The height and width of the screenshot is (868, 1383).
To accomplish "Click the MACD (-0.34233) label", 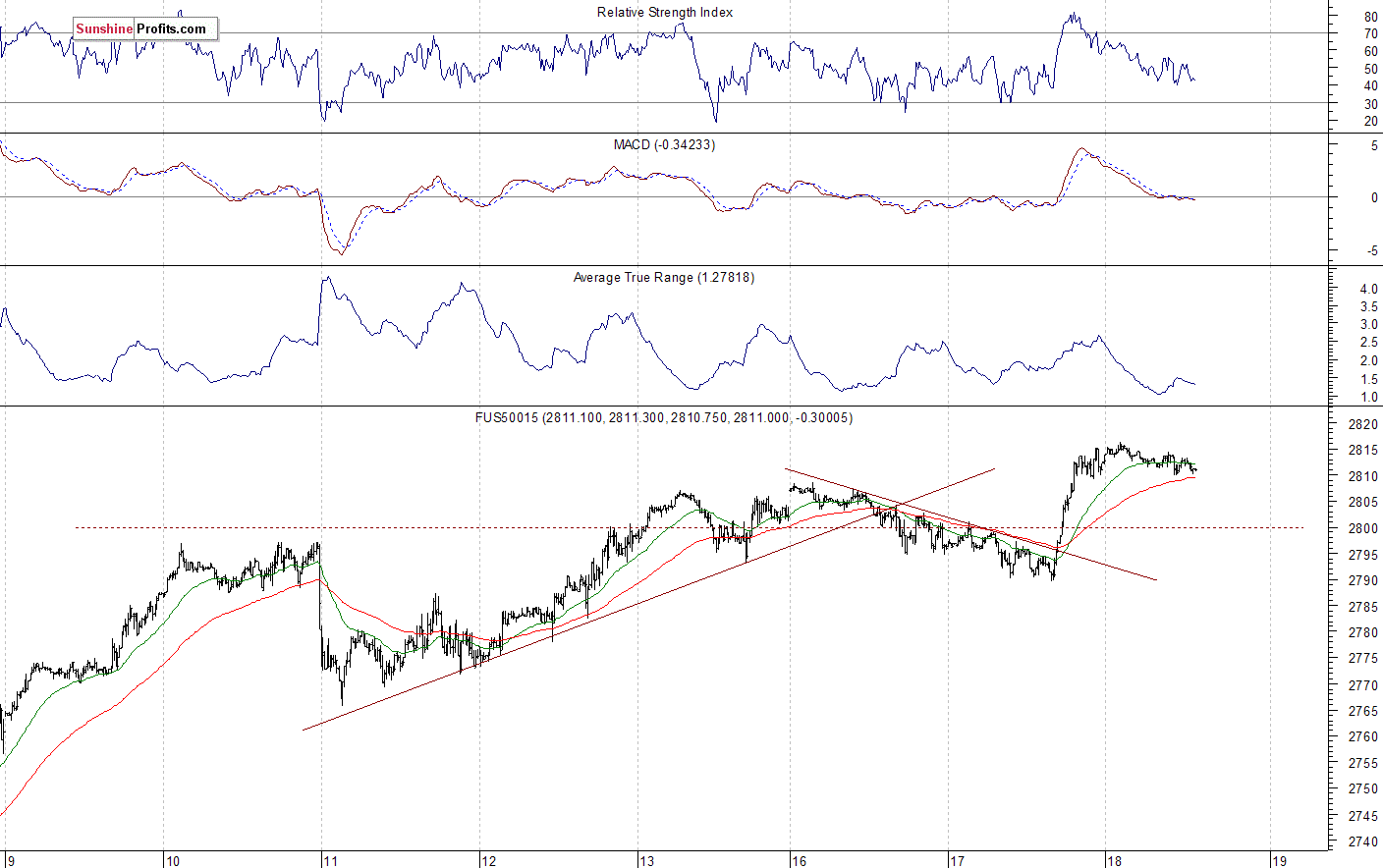I will pyautogui.click(x=664, y=144).
